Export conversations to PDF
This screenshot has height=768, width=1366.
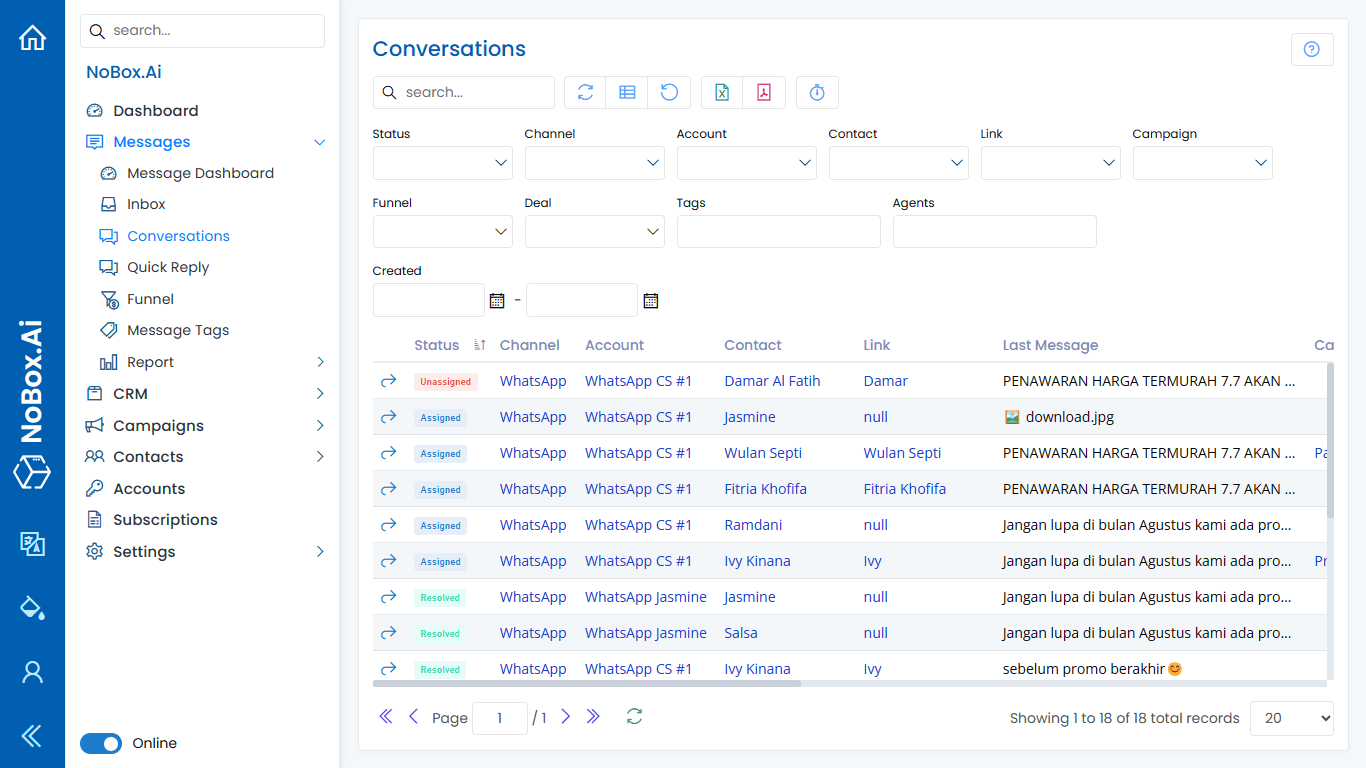764,92
